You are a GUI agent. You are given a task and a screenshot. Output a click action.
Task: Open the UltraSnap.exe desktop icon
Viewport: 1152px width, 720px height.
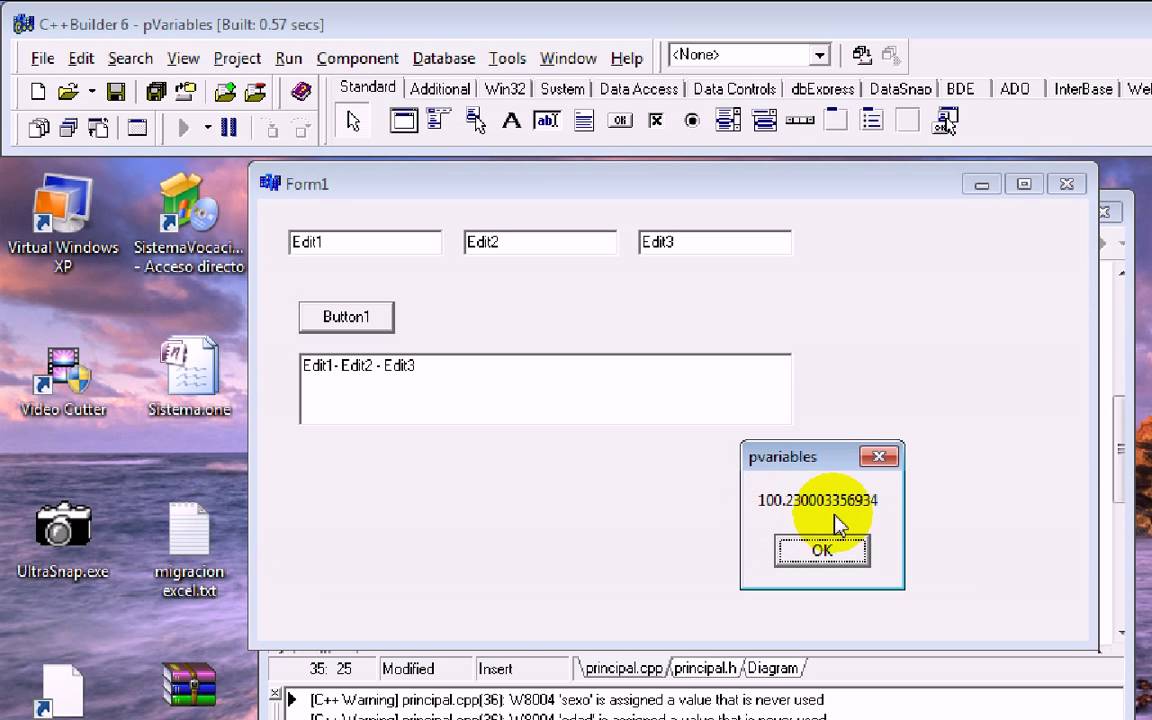coord(62,541)
